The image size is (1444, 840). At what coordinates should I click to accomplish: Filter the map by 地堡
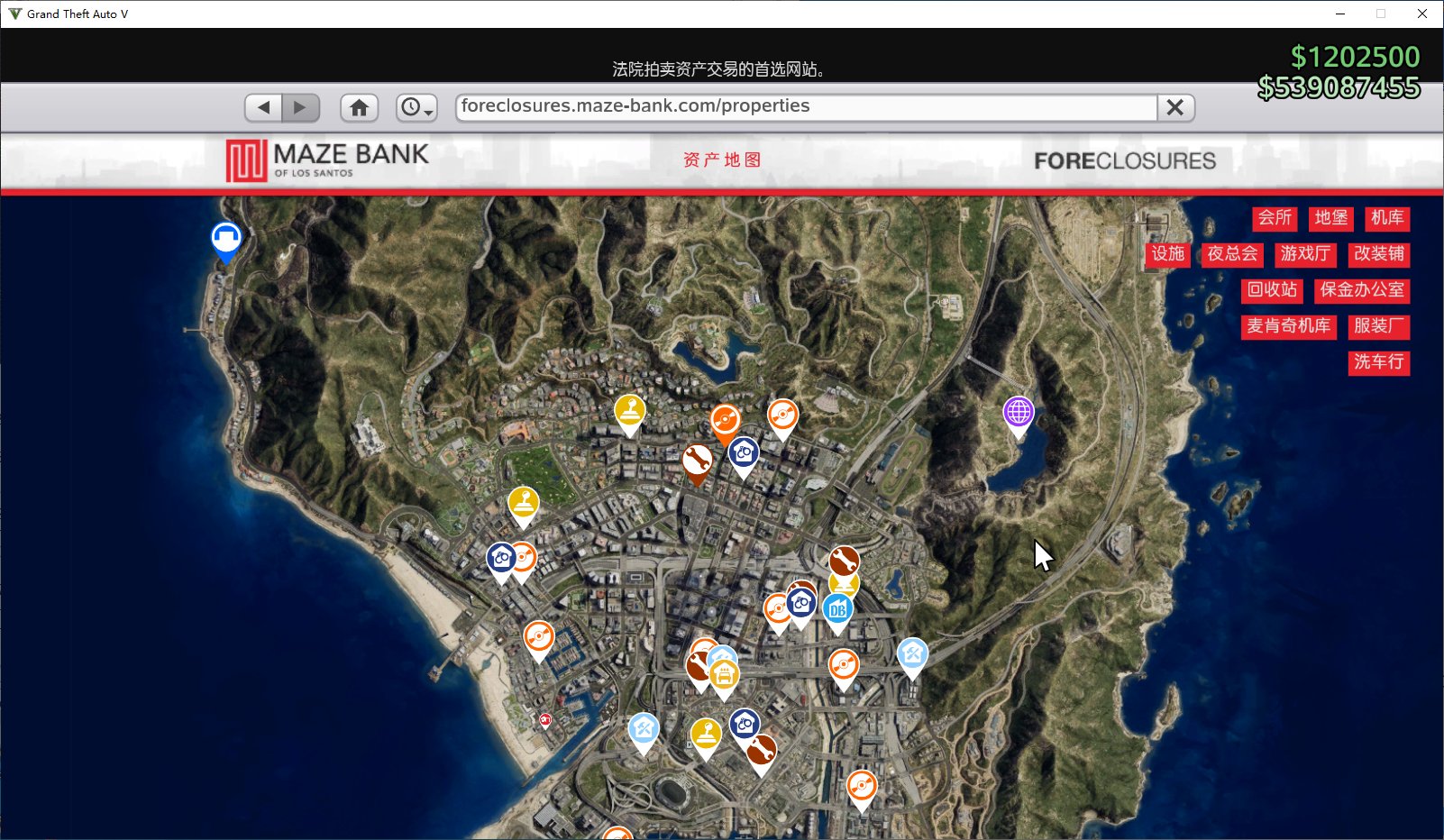click(1331, 218)
